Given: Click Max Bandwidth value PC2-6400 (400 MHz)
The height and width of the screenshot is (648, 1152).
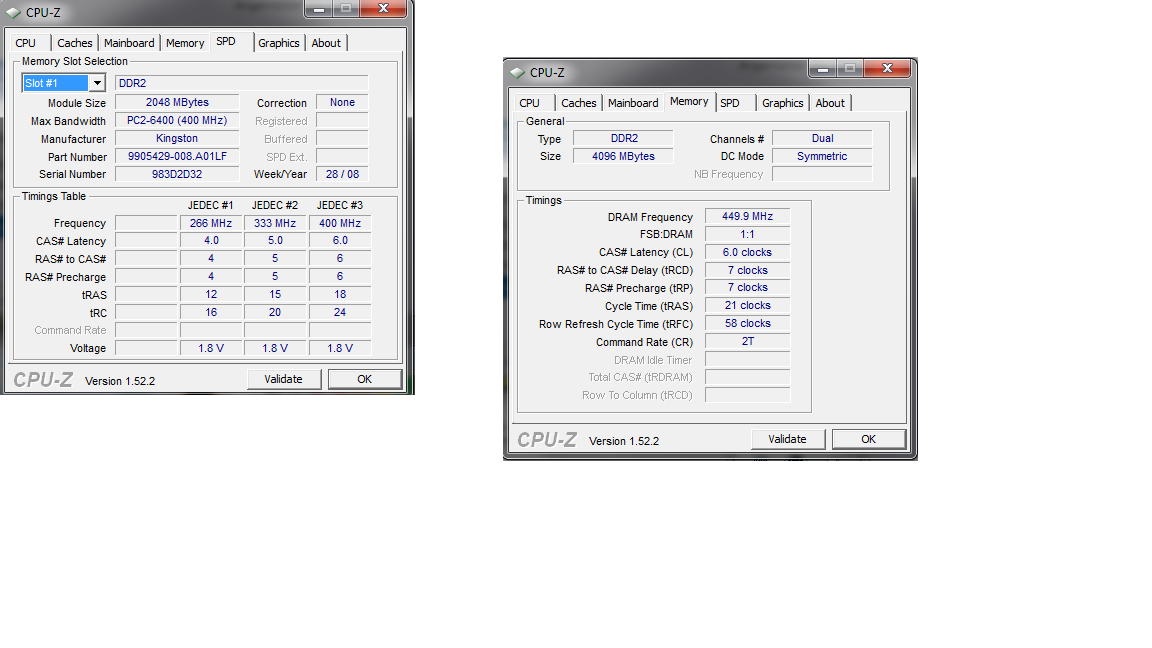Looking at the screenshot, I should [x=177, y=120].
